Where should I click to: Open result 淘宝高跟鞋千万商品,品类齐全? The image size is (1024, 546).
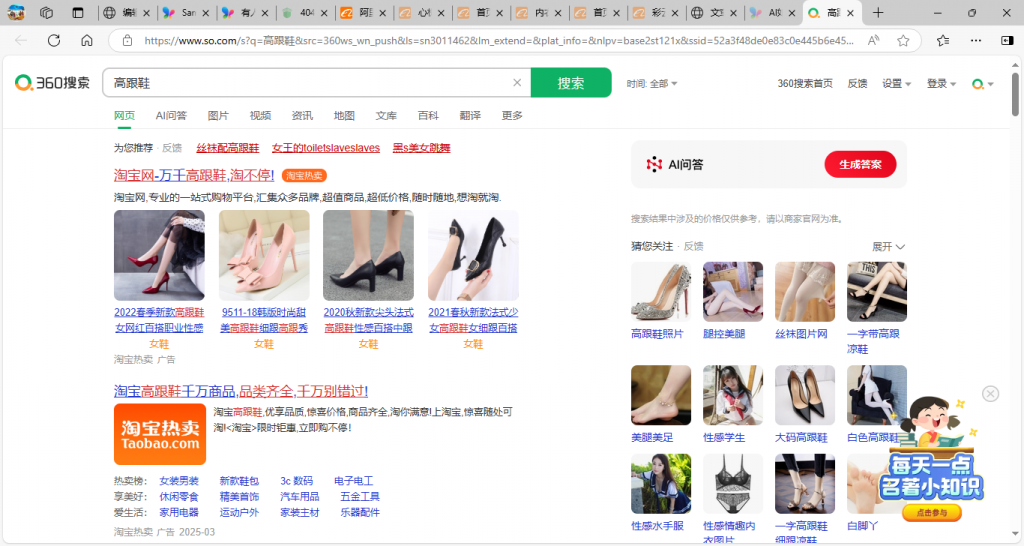pos(241,391)
